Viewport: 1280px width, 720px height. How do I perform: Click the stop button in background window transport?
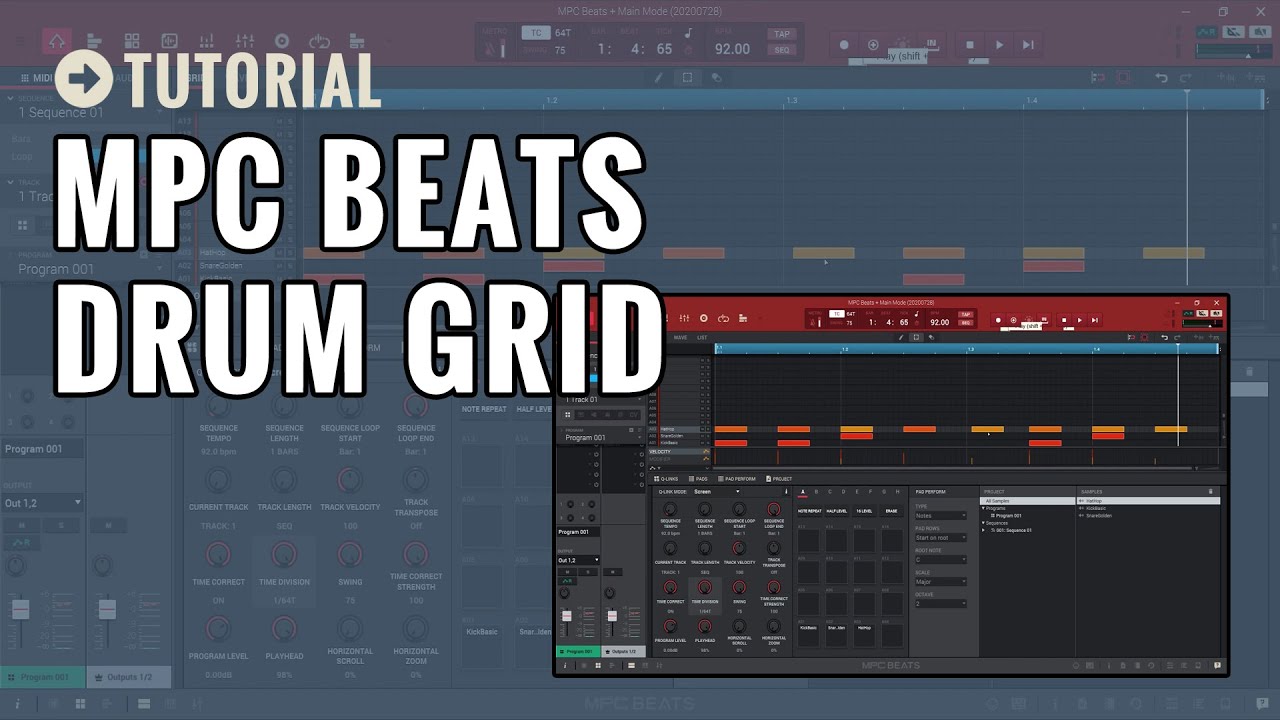tap(969, 44)
